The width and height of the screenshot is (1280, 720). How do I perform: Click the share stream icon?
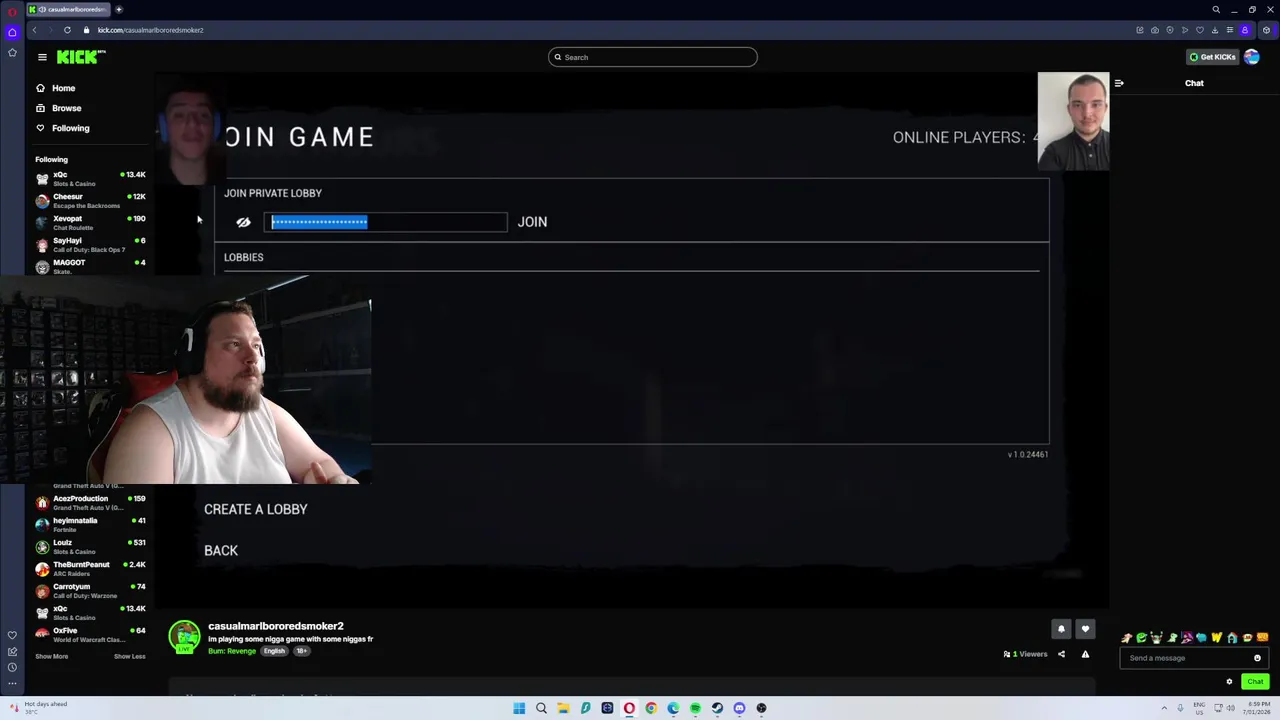click(1061, 654)
